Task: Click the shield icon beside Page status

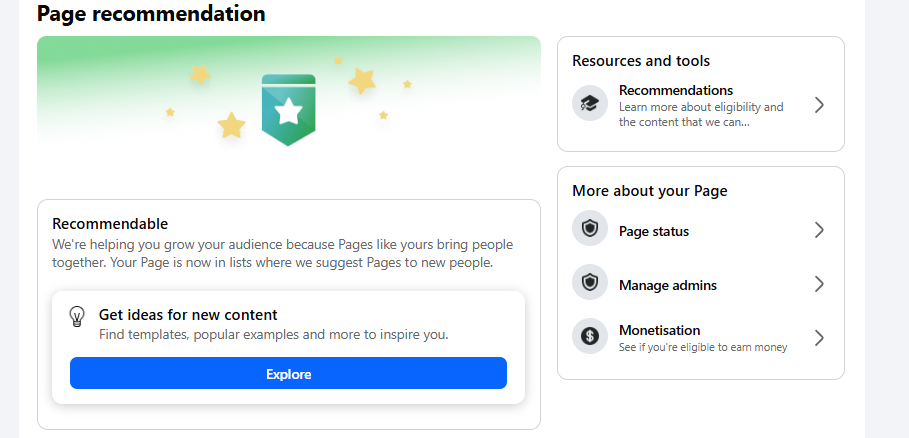Action: coord(590,229)
